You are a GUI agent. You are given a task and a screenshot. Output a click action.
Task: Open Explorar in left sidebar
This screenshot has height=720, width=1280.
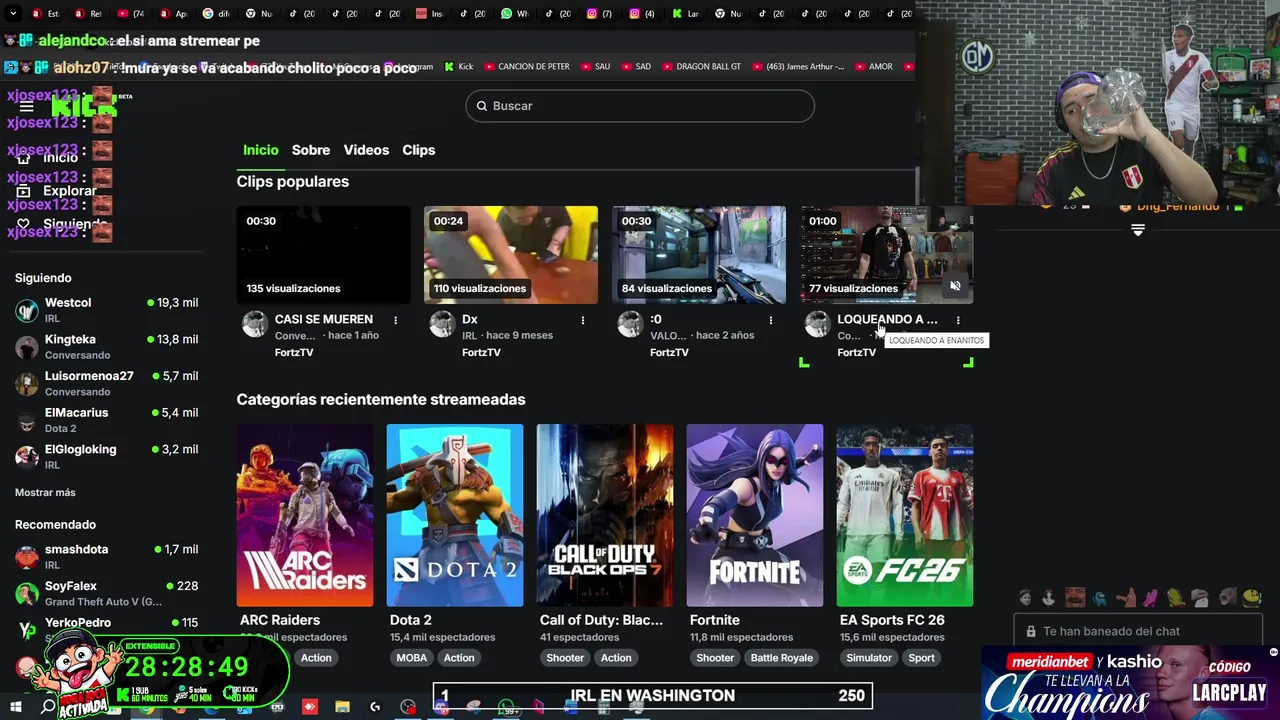click(57, 191)
